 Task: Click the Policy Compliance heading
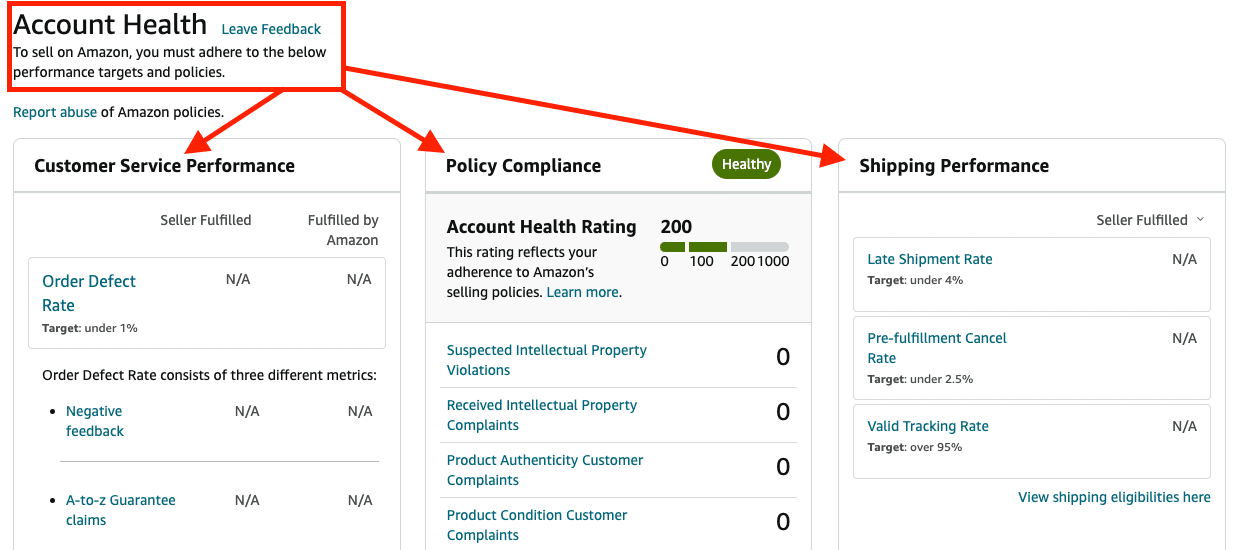523,166
